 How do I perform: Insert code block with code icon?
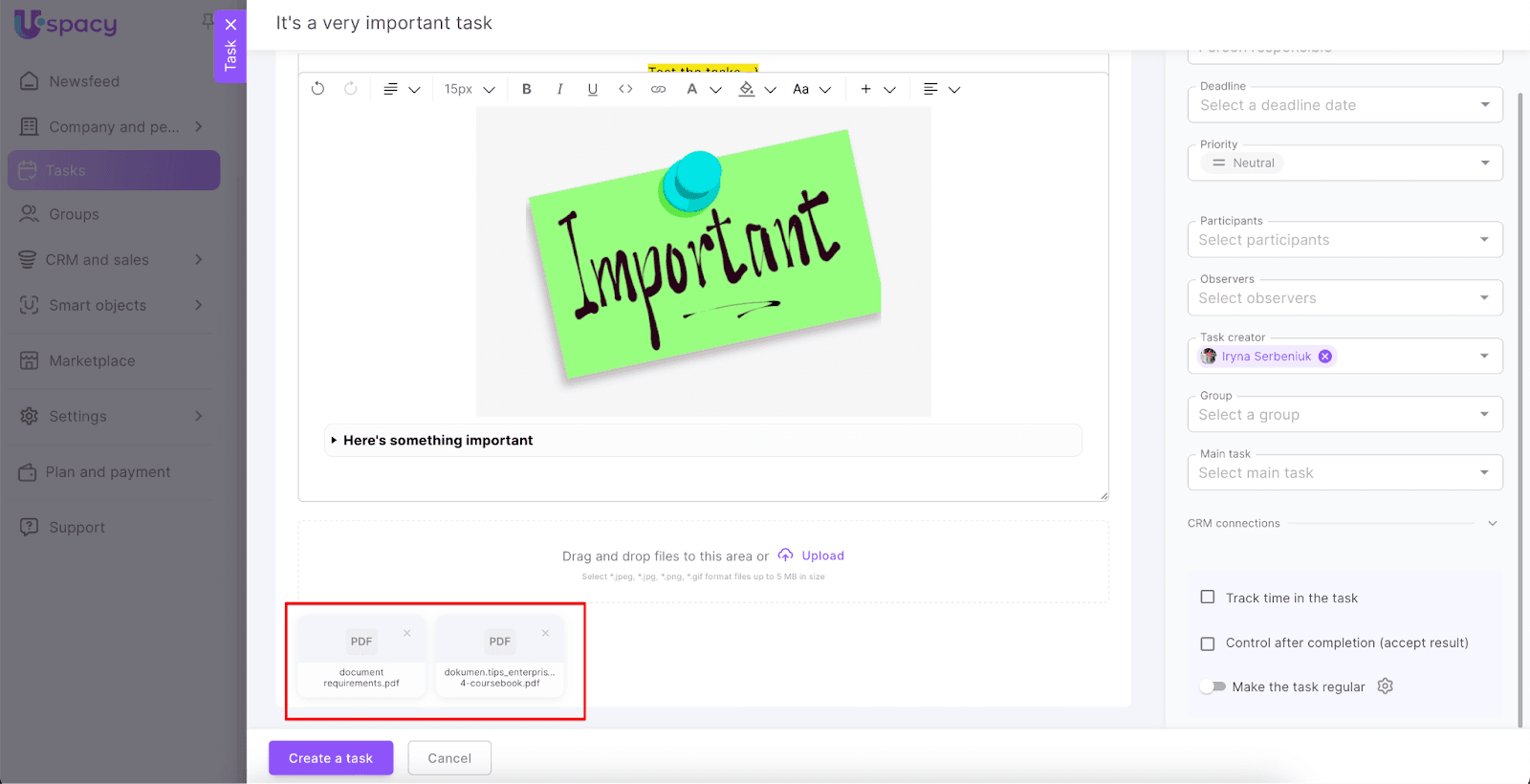coord(625,89)
